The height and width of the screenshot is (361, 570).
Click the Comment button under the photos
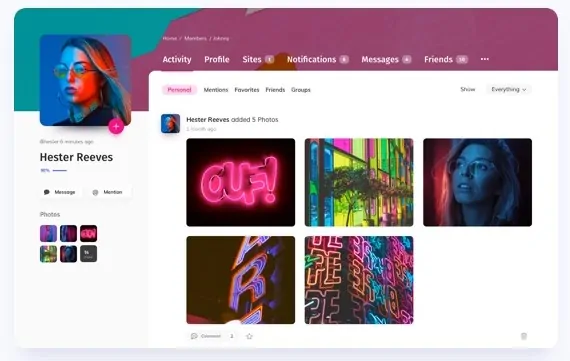point(206,336)
